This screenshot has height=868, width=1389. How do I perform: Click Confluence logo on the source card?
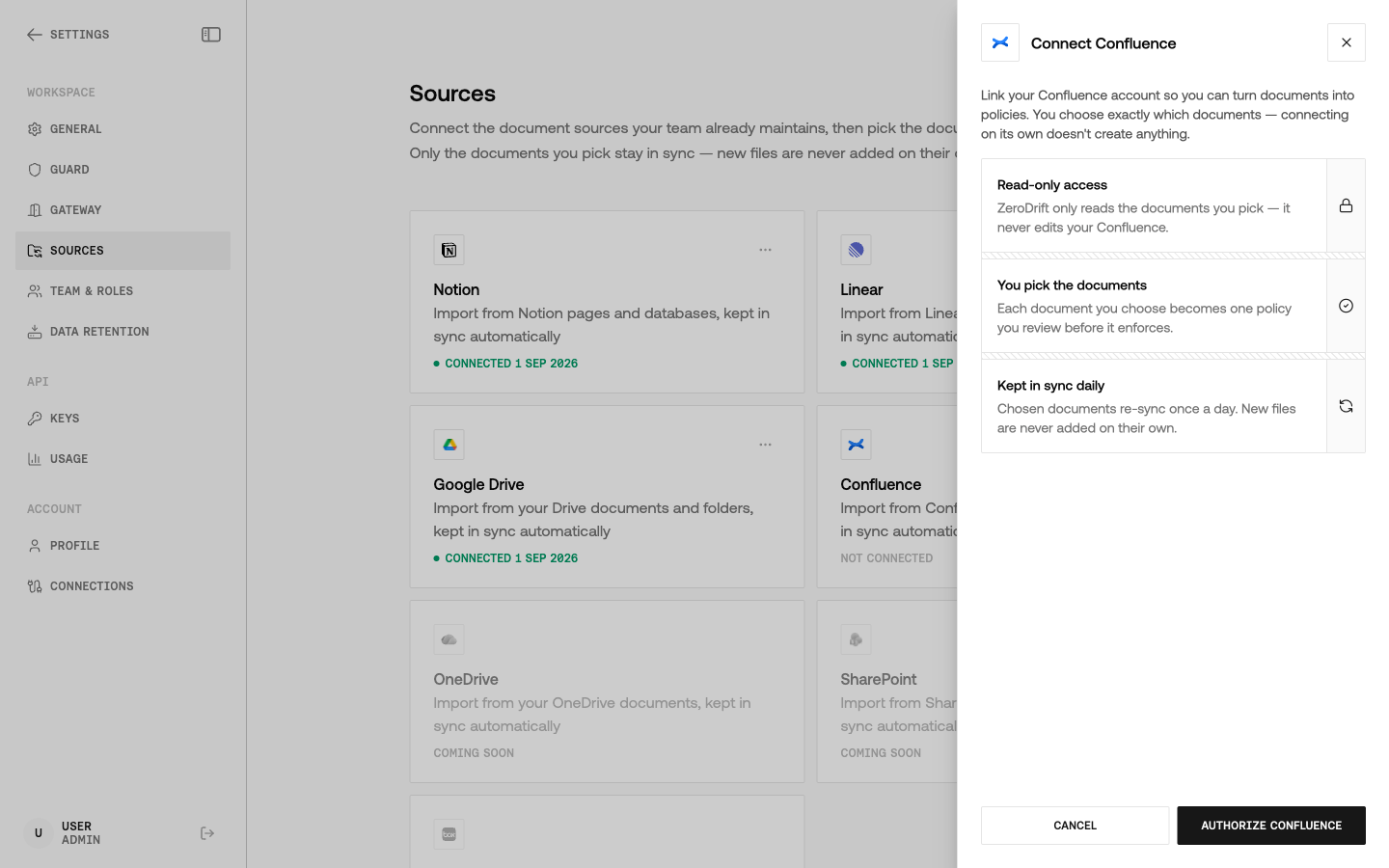point(856,445)
